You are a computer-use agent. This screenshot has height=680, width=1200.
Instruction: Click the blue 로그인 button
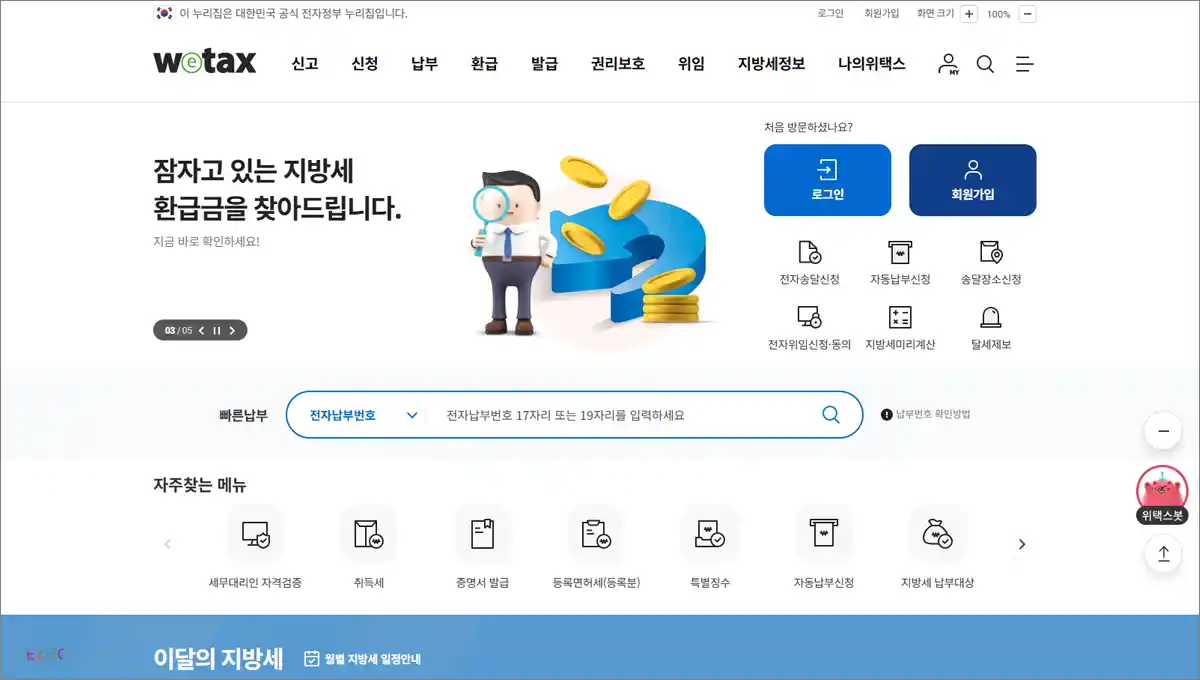[x=827, y=180]
